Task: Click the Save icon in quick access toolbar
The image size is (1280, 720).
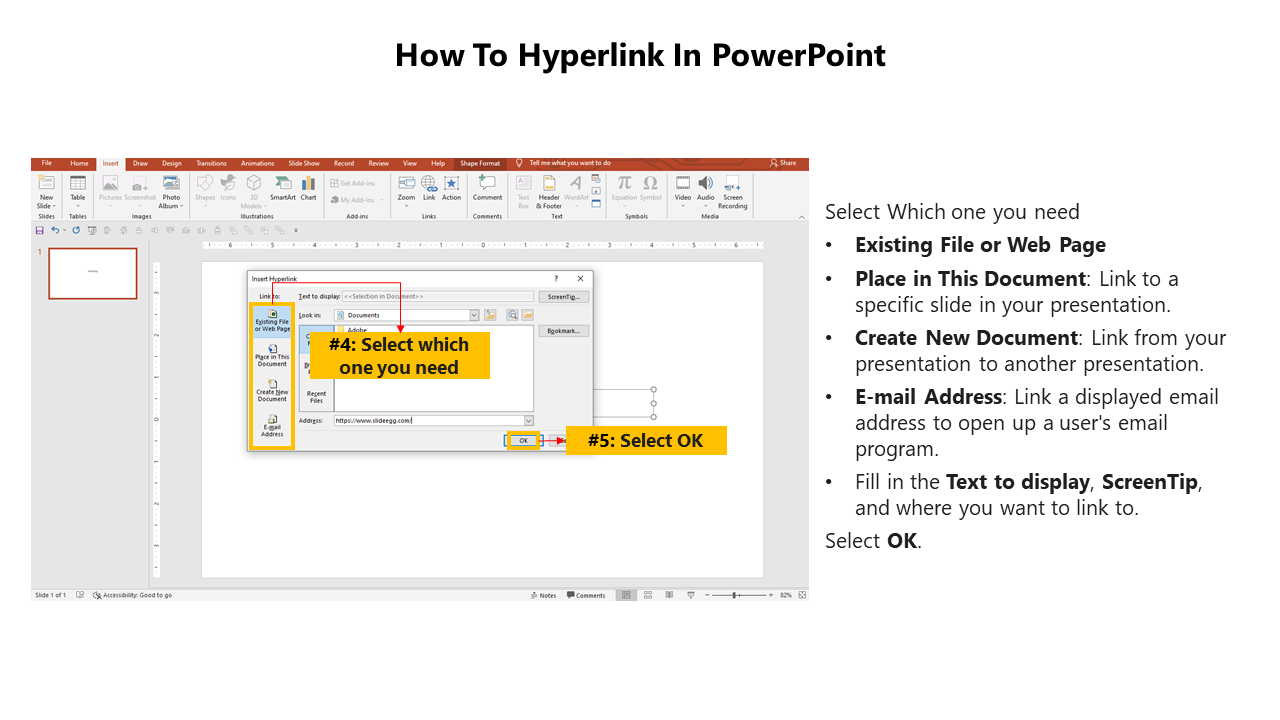Action: pyautogui.click(x=39, y=230)
